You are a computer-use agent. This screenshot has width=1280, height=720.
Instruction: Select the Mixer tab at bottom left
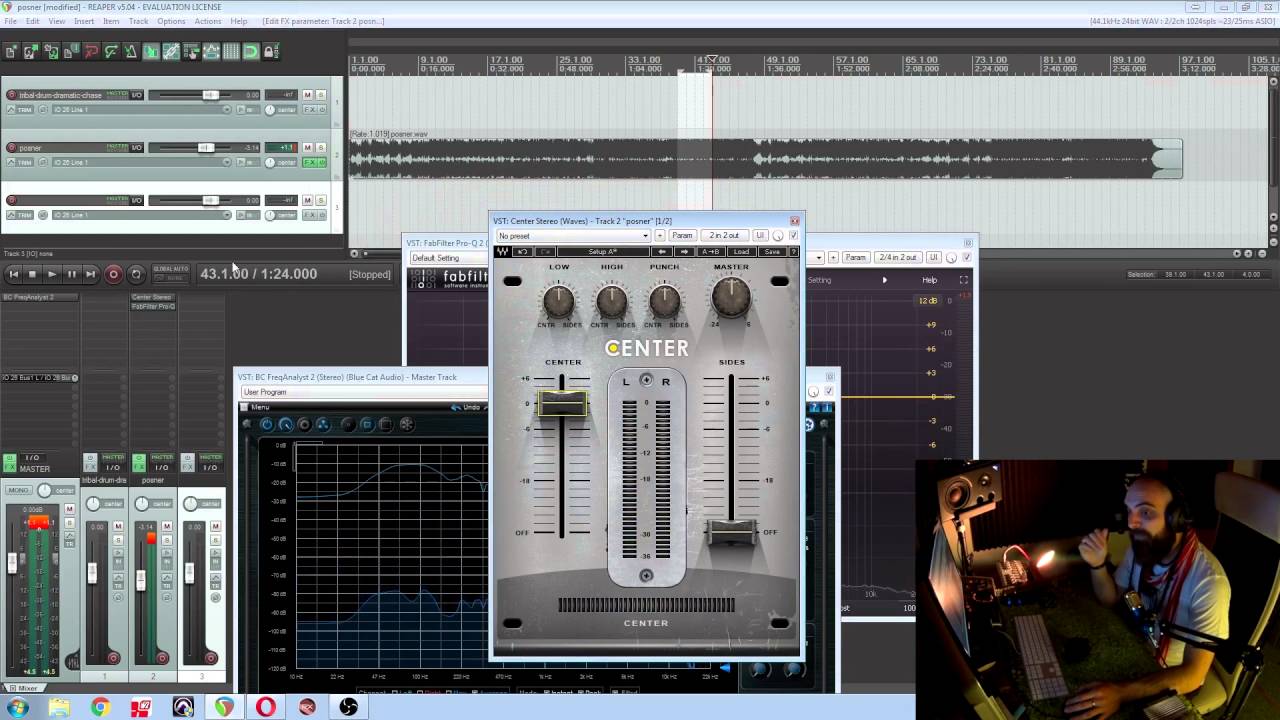(23, 688)
